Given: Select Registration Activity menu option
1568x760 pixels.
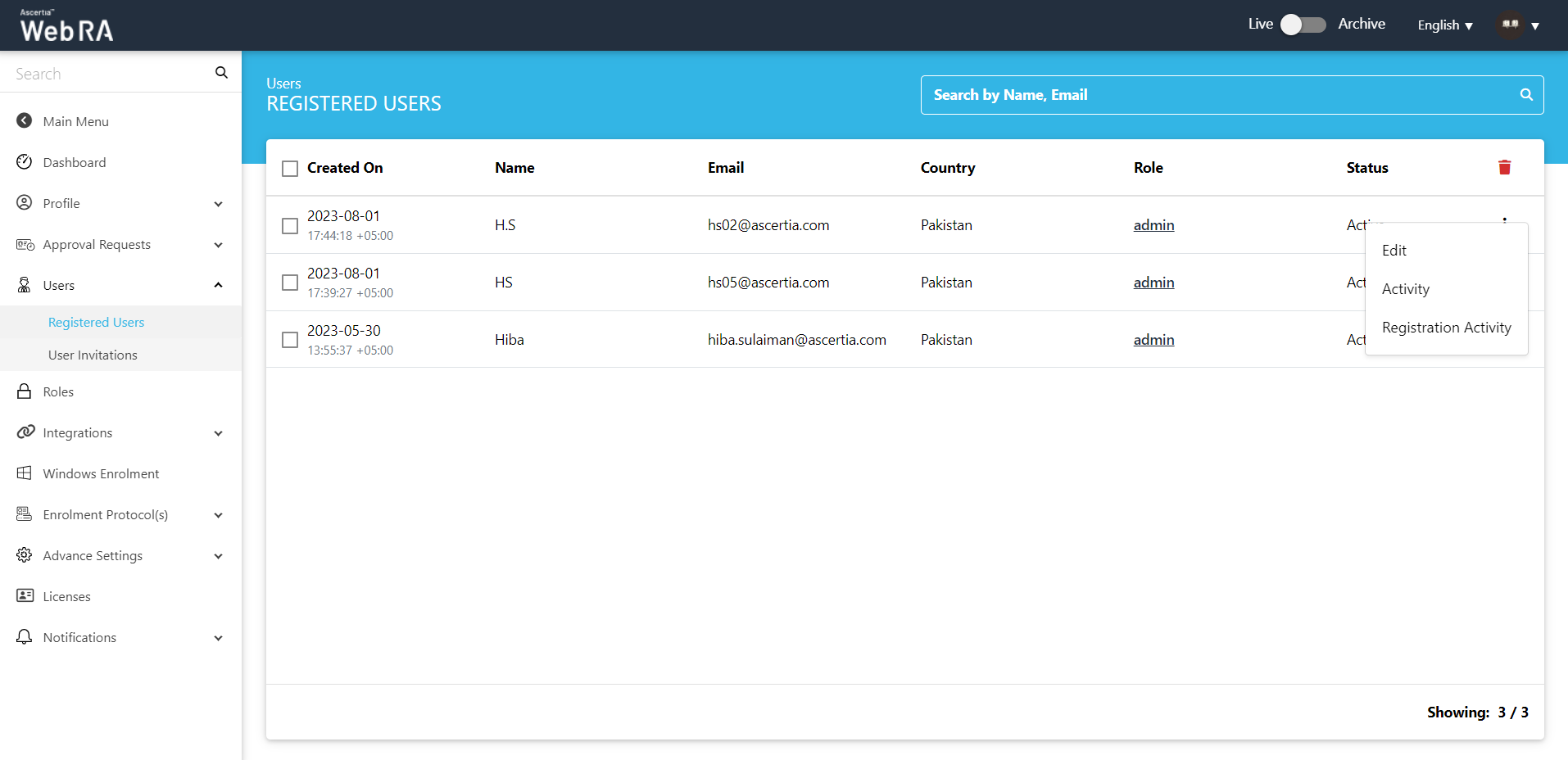Looking at the screenshot, I should pyautogui.click(x=1446, y=328).
